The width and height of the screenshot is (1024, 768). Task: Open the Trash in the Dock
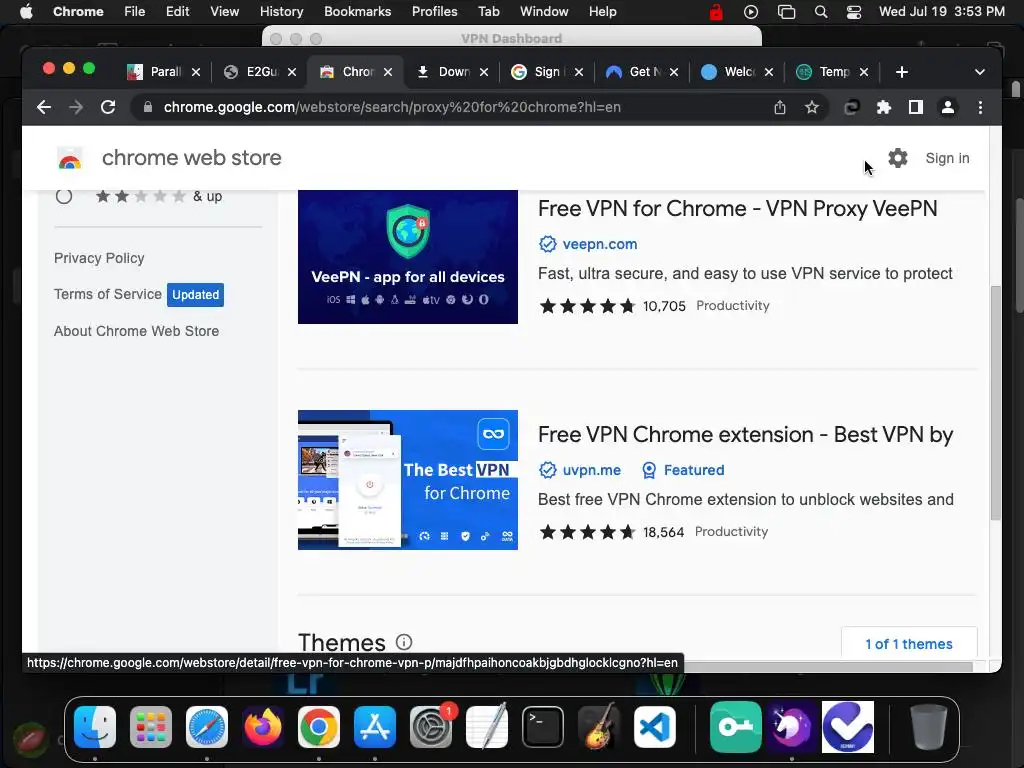click(x=929, y=726)
